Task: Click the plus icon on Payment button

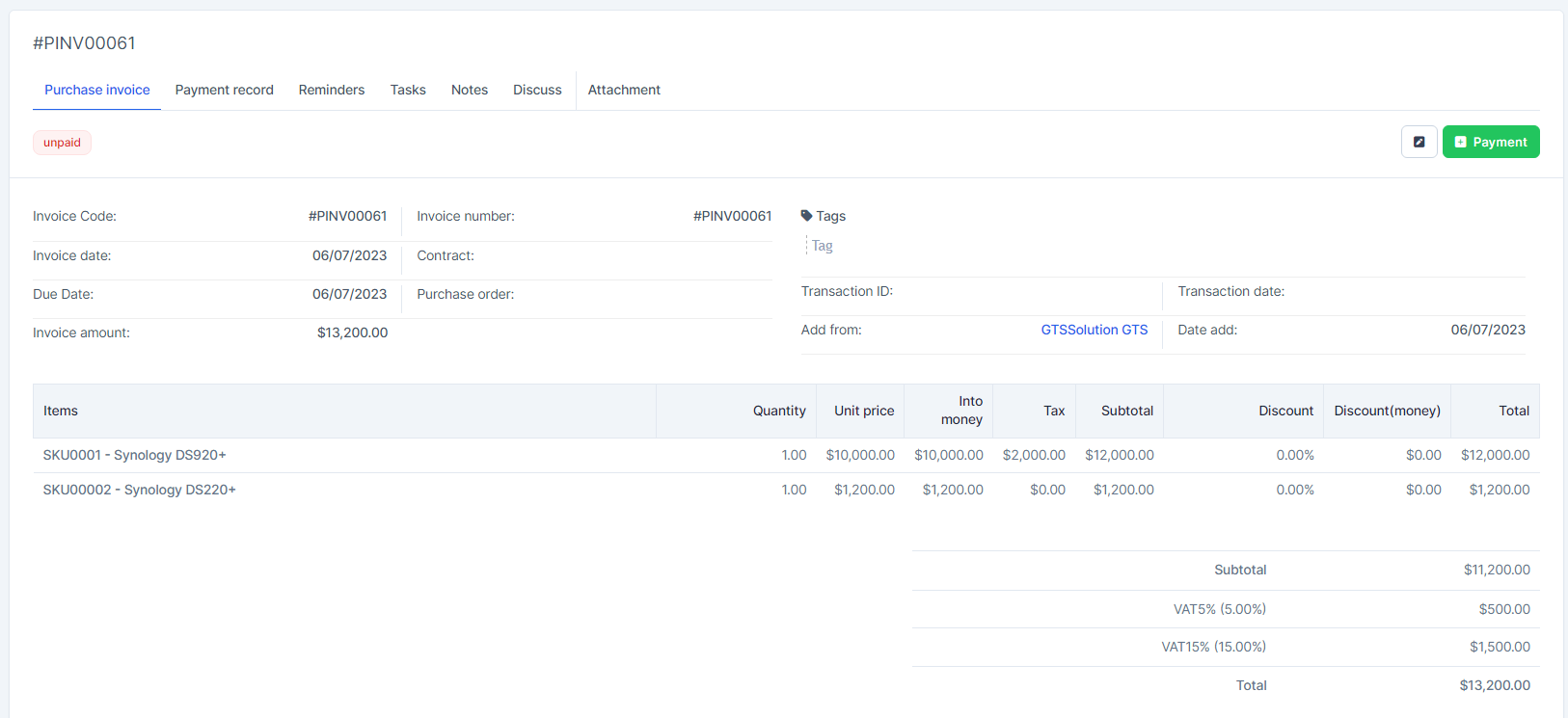Action: [1460, 142]
